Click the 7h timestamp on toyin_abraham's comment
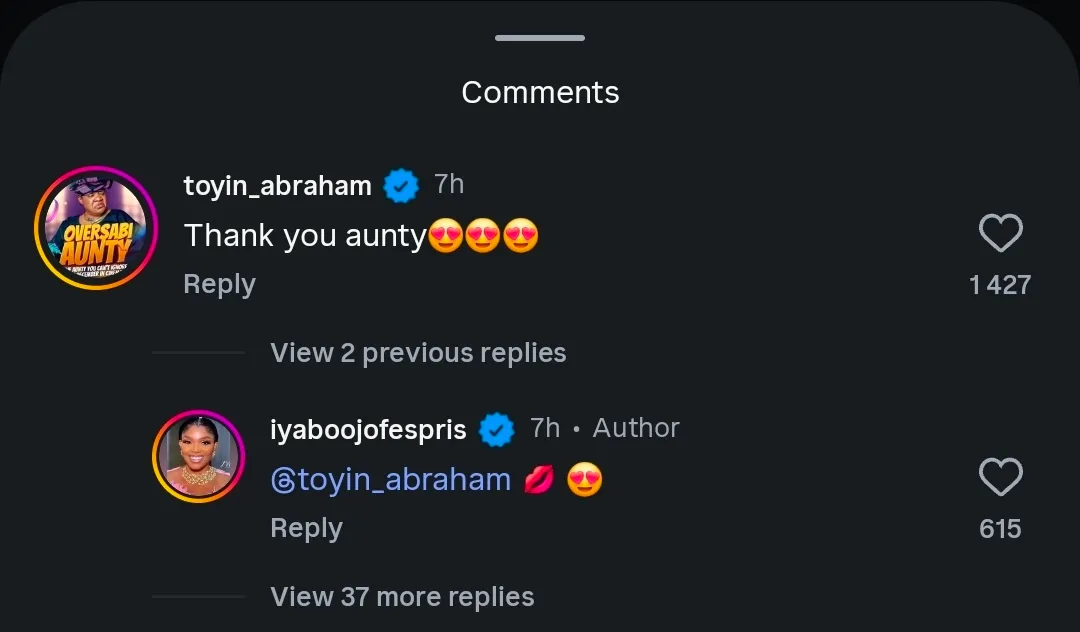Screen dimensions: 1080x632 click(449, 184)
